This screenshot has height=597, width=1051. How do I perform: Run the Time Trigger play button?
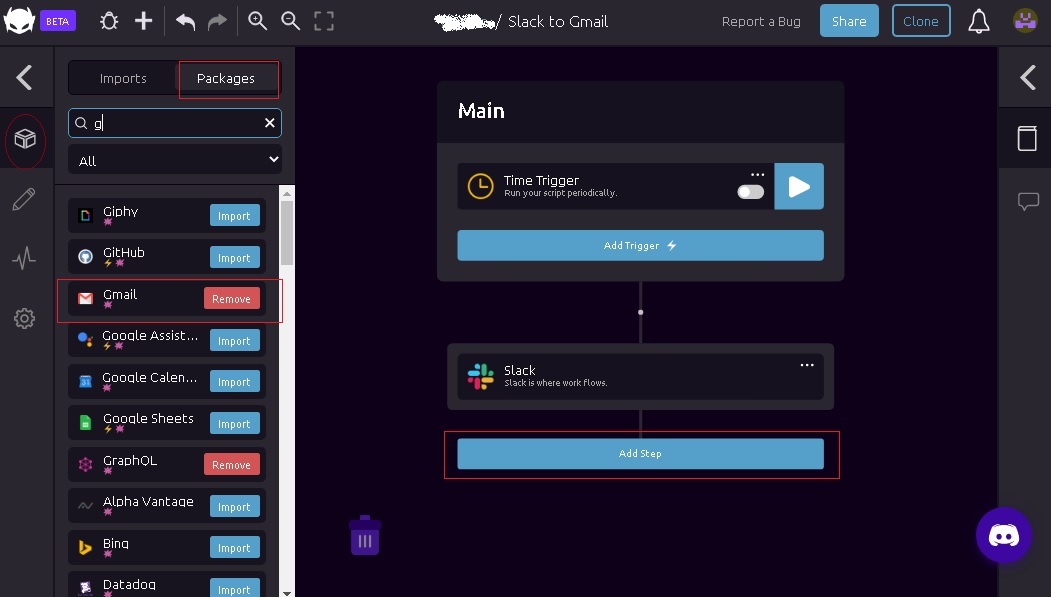coord(799,186)
